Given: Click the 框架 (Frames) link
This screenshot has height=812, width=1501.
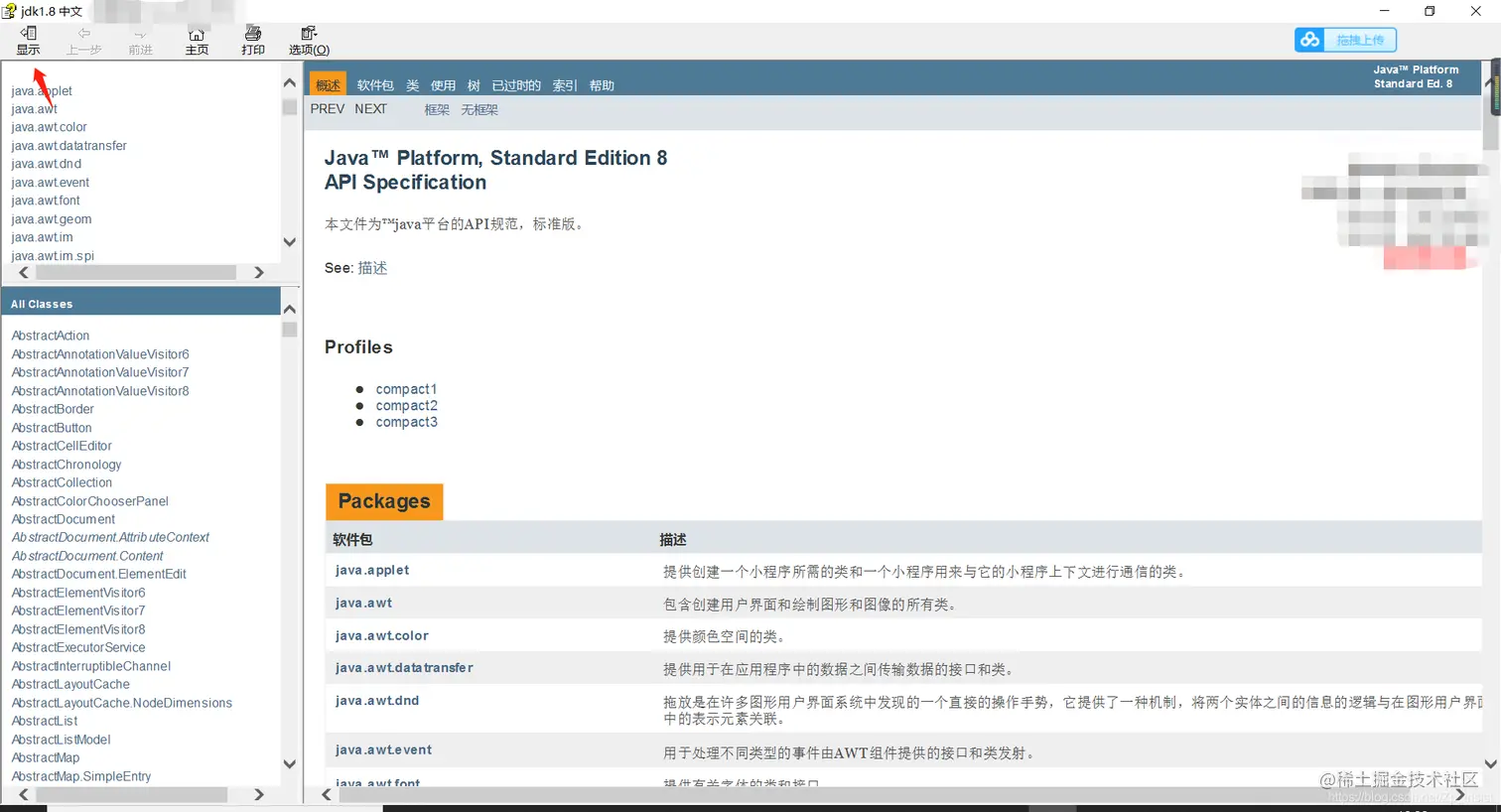Looking at the screenshot, I should 437,110.
